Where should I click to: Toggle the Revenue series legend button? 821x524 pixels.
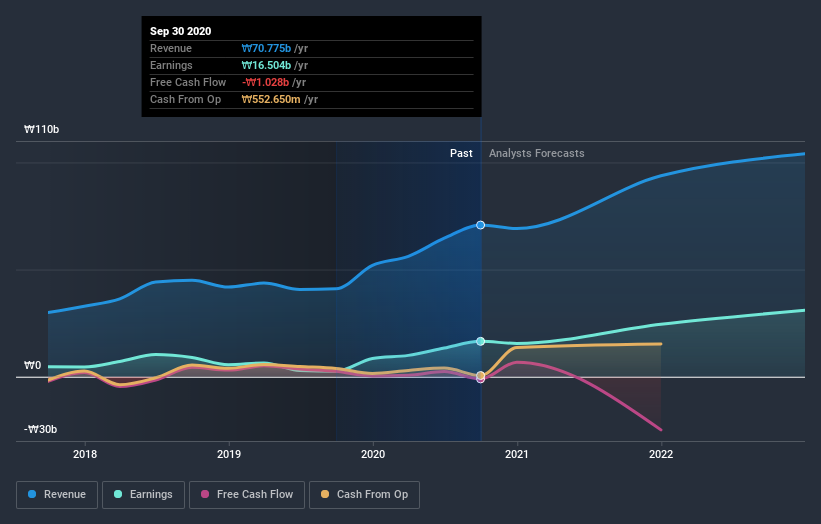tap(57, 495)
